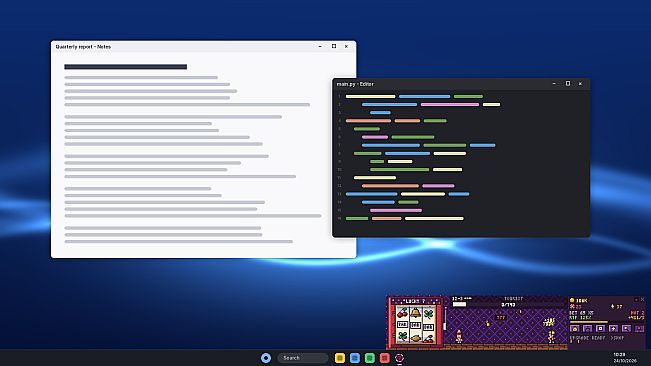Click the sparkle star icon button in game panel

pos(613,329)
